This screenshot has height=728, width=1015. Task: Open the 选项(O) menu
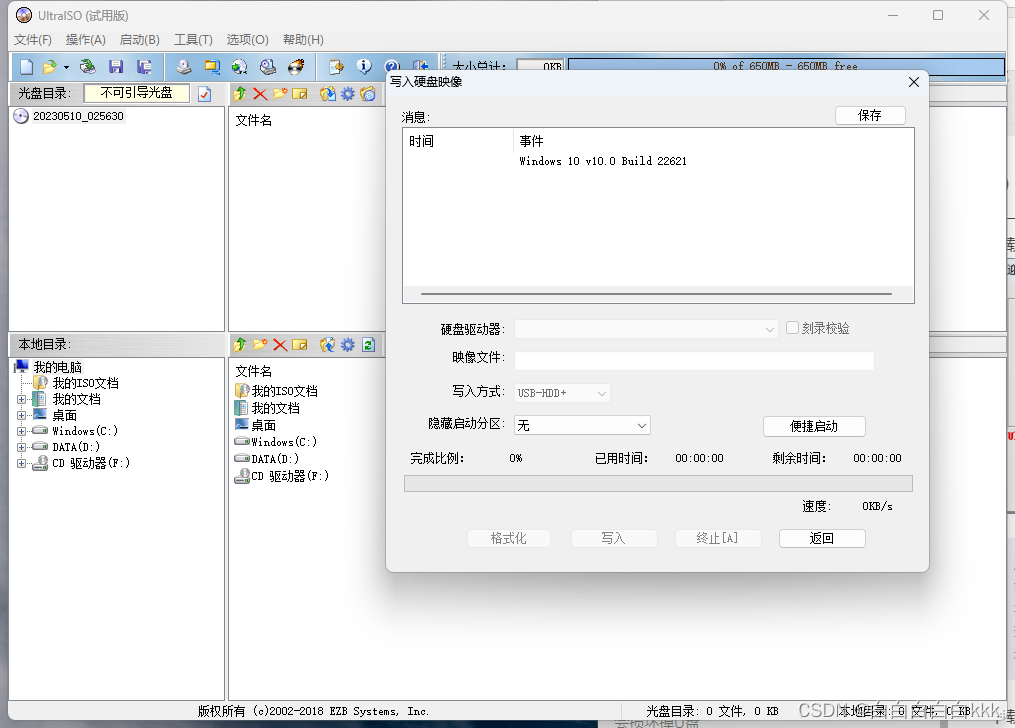[x=247, y=40]
